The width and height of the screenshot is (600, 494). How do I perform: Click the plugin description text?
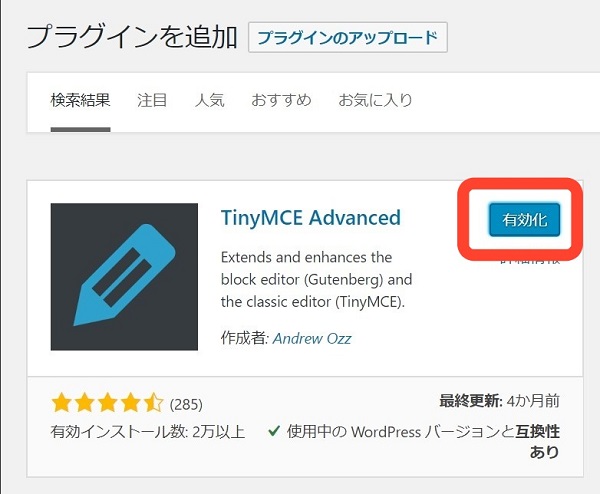(316, 280)
